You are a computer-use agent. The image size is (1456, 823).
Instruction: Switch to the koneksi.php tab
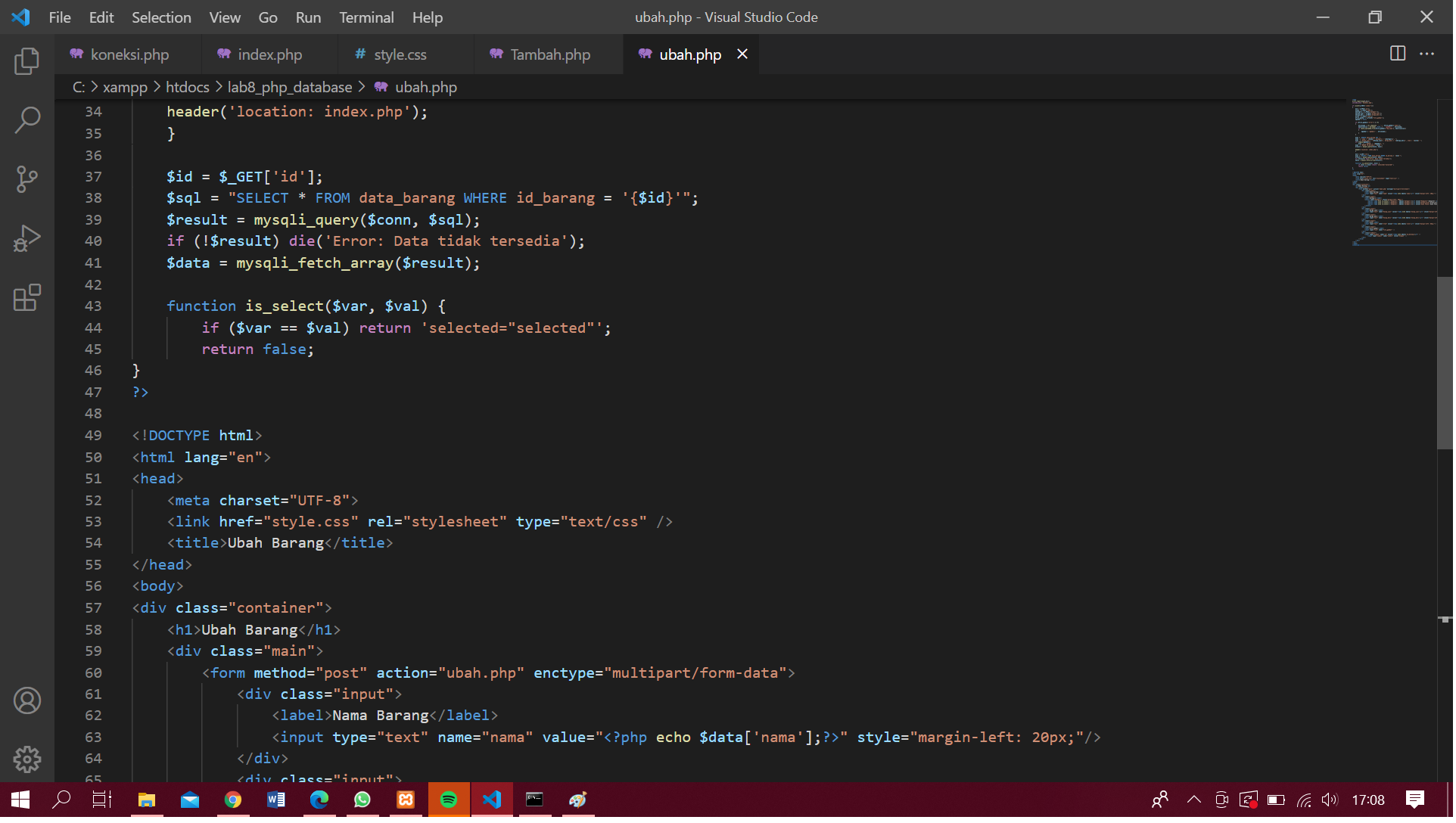point(129,54)
